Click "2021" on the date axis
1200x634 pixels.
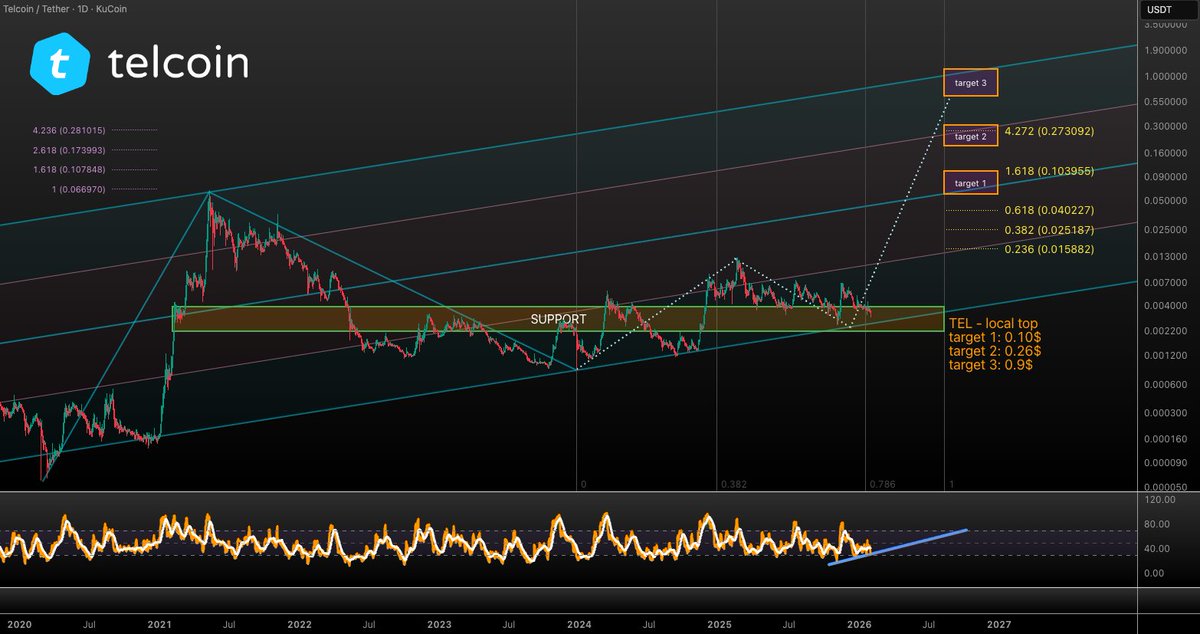click(x=157, y=624)
